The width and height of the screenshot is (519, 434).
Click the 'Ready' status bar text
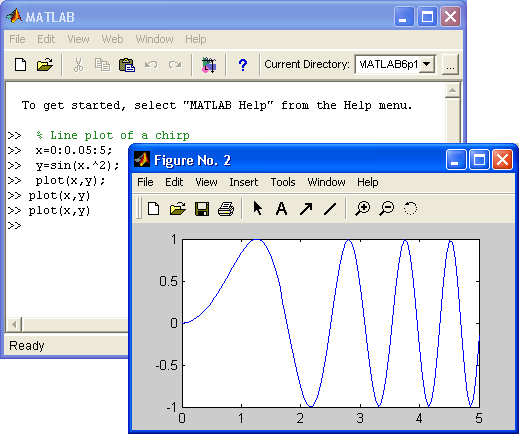(27, 346)
